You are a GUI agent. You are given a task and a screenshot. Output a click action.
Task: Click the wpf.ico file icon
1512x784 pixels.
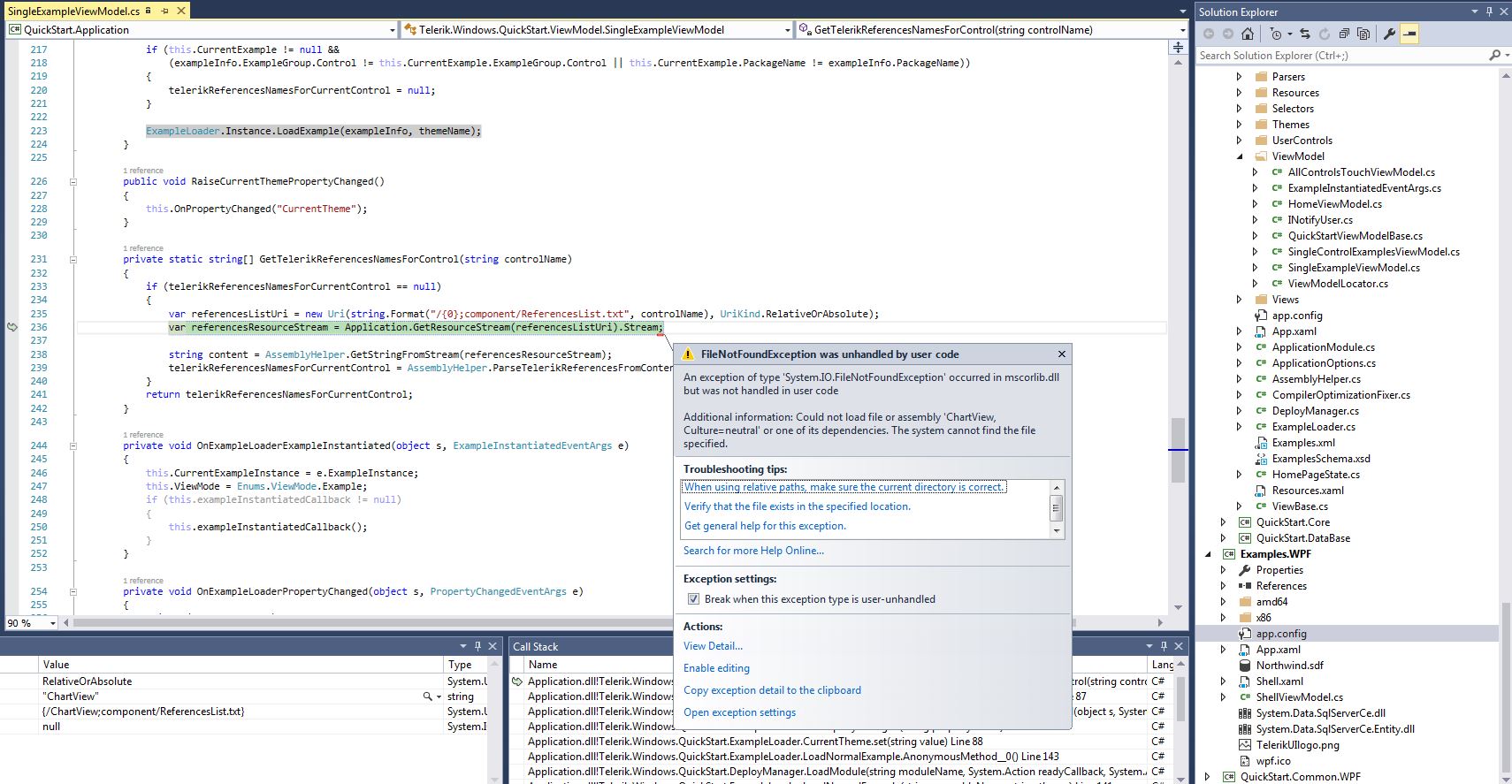[1245, 761]
